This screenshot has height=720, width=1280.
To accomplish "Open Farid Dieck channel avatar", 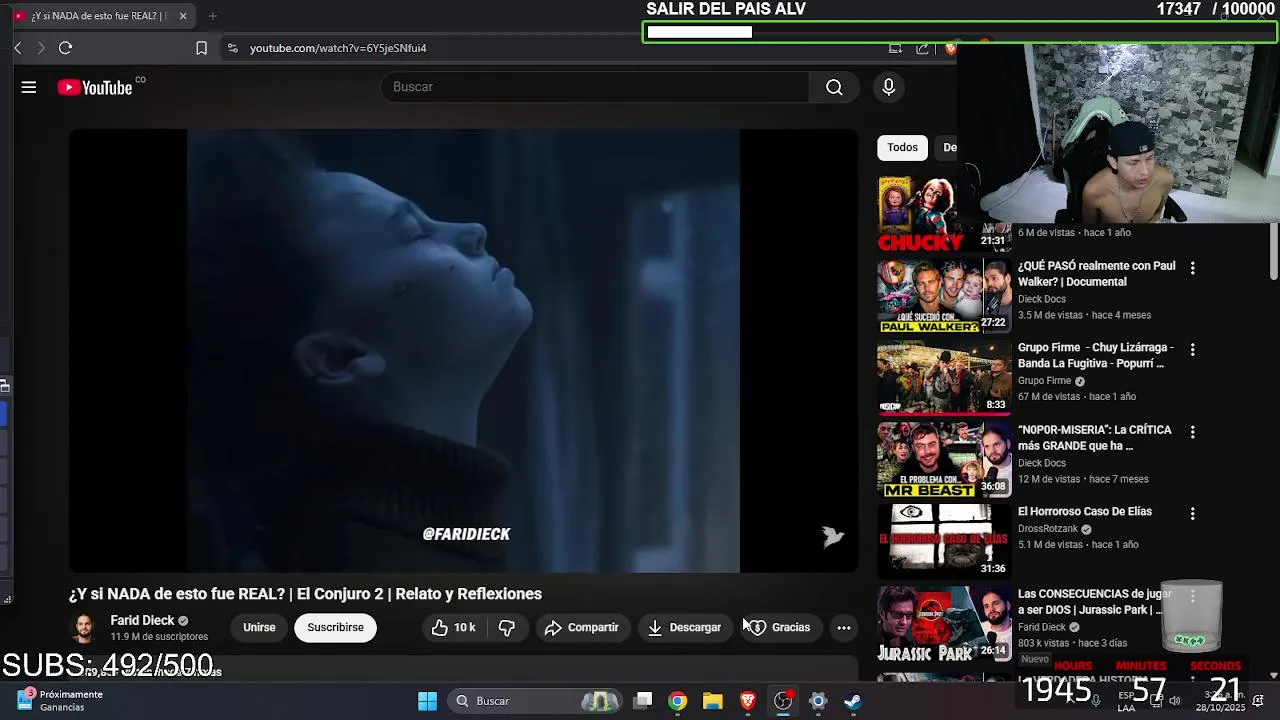I will pyautogui.click(x=85, y=628).
